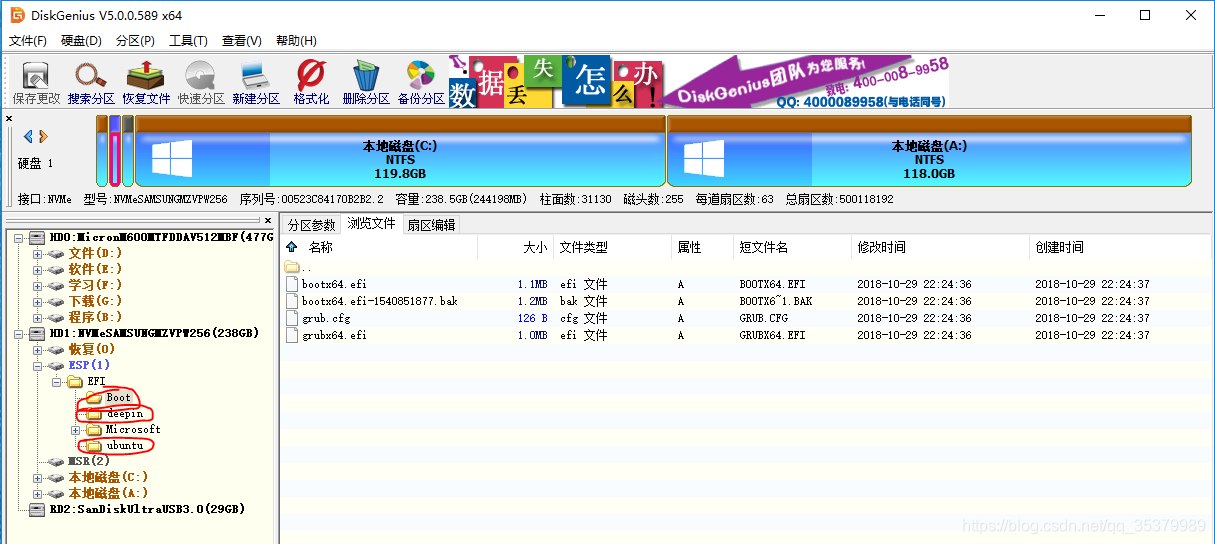
Task: Collapse the ESP(1) partition node
Action: (38, 366)
